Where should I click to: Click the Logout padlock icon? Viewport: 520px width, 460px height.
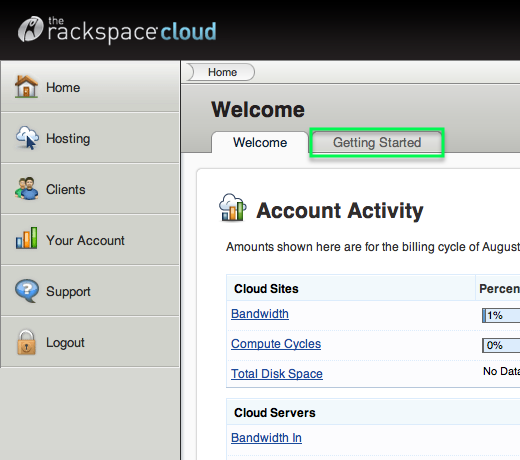tap(26, 342)
